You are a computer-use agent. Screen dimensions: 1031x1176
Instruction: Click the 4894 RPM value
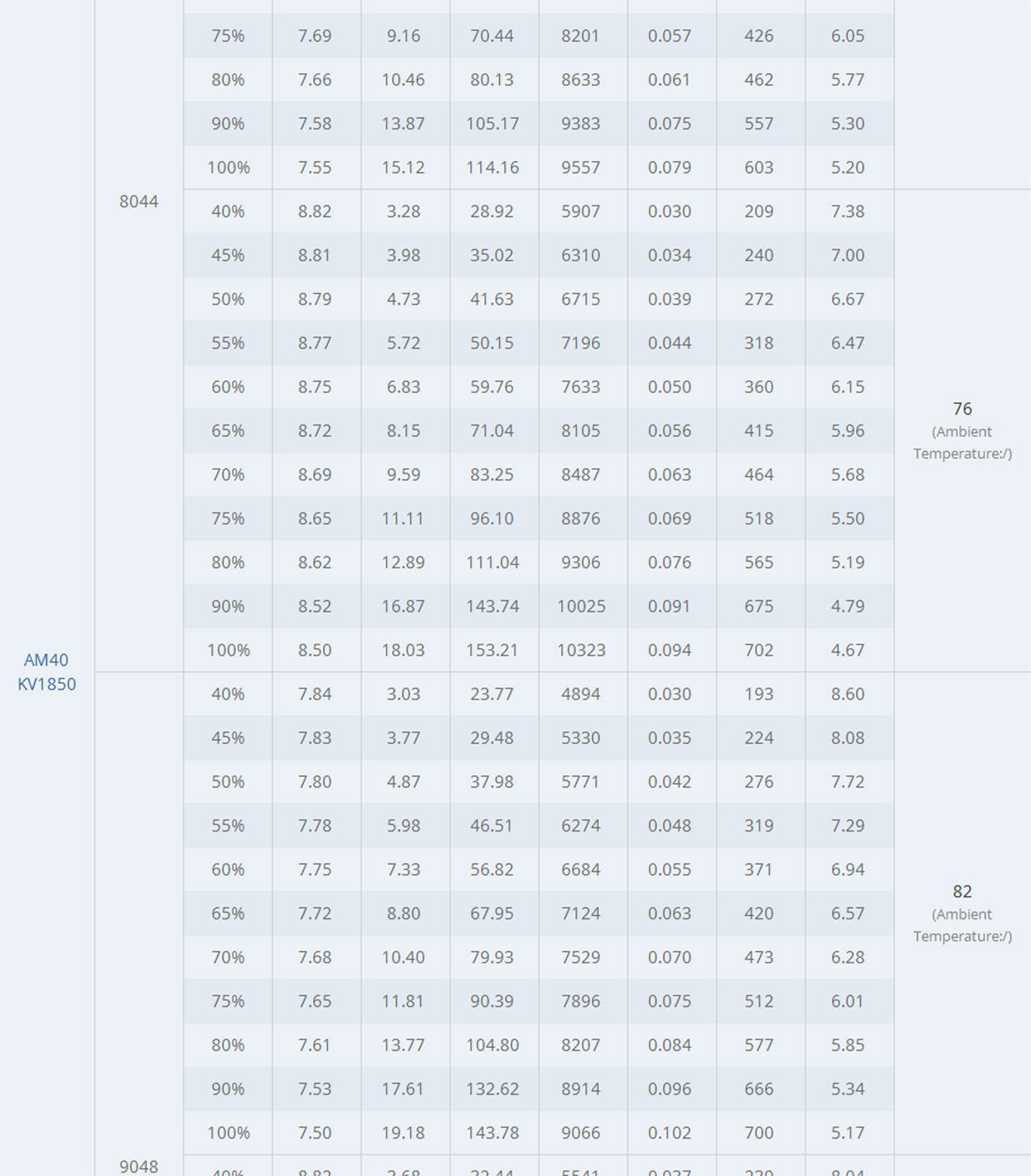coord(581,694)
